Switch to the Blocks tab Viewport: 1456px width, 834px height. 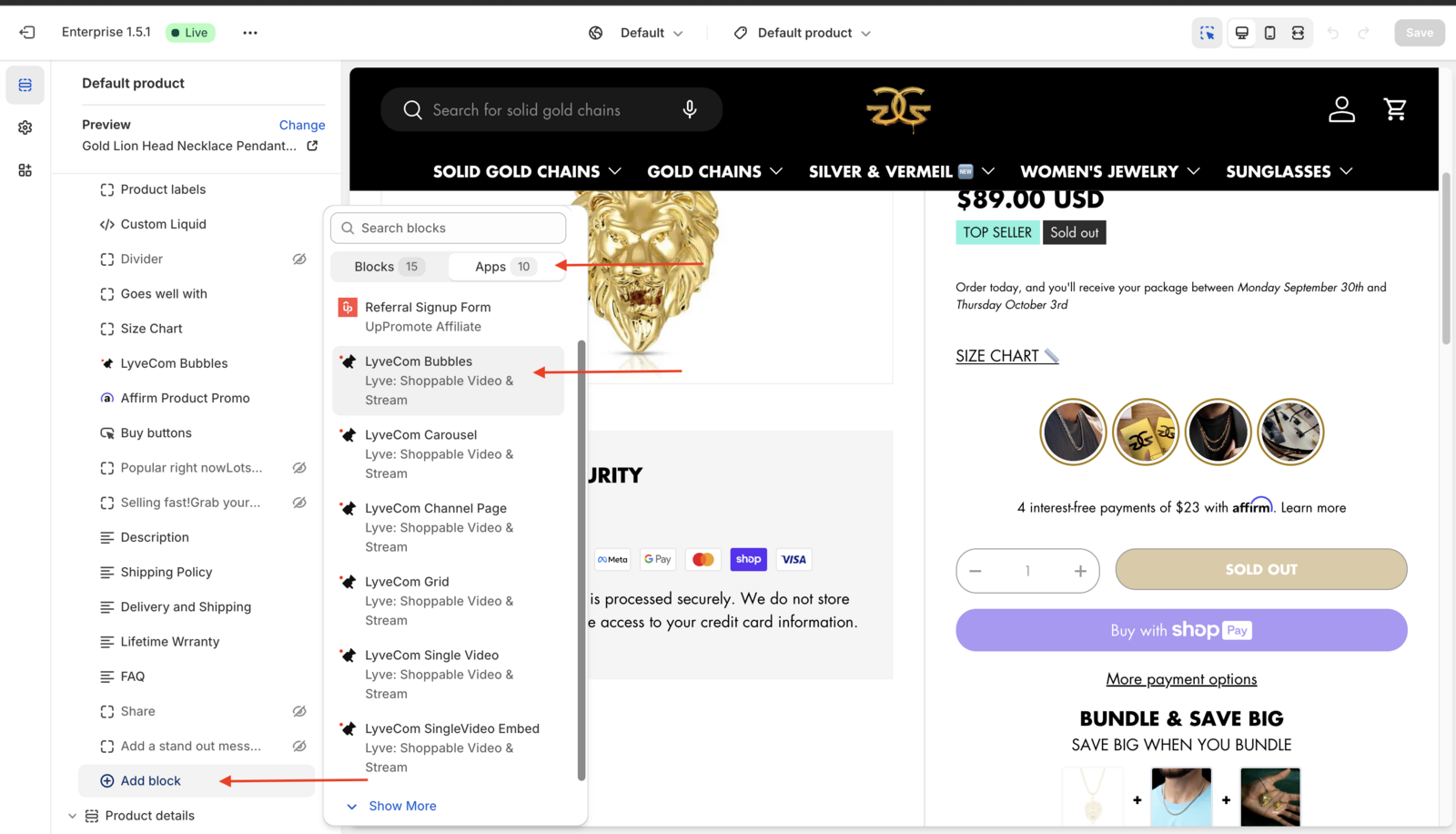coord(389,267)
